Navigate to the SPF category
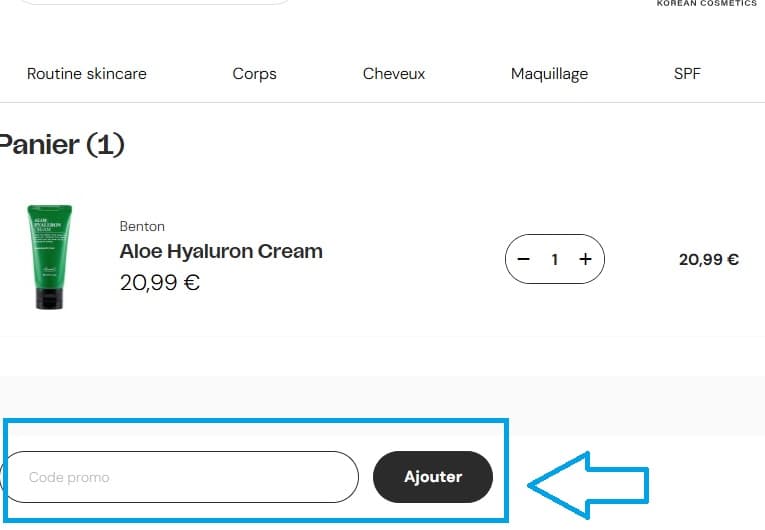This screenshot has height=530, width=765. coord(687,74)
